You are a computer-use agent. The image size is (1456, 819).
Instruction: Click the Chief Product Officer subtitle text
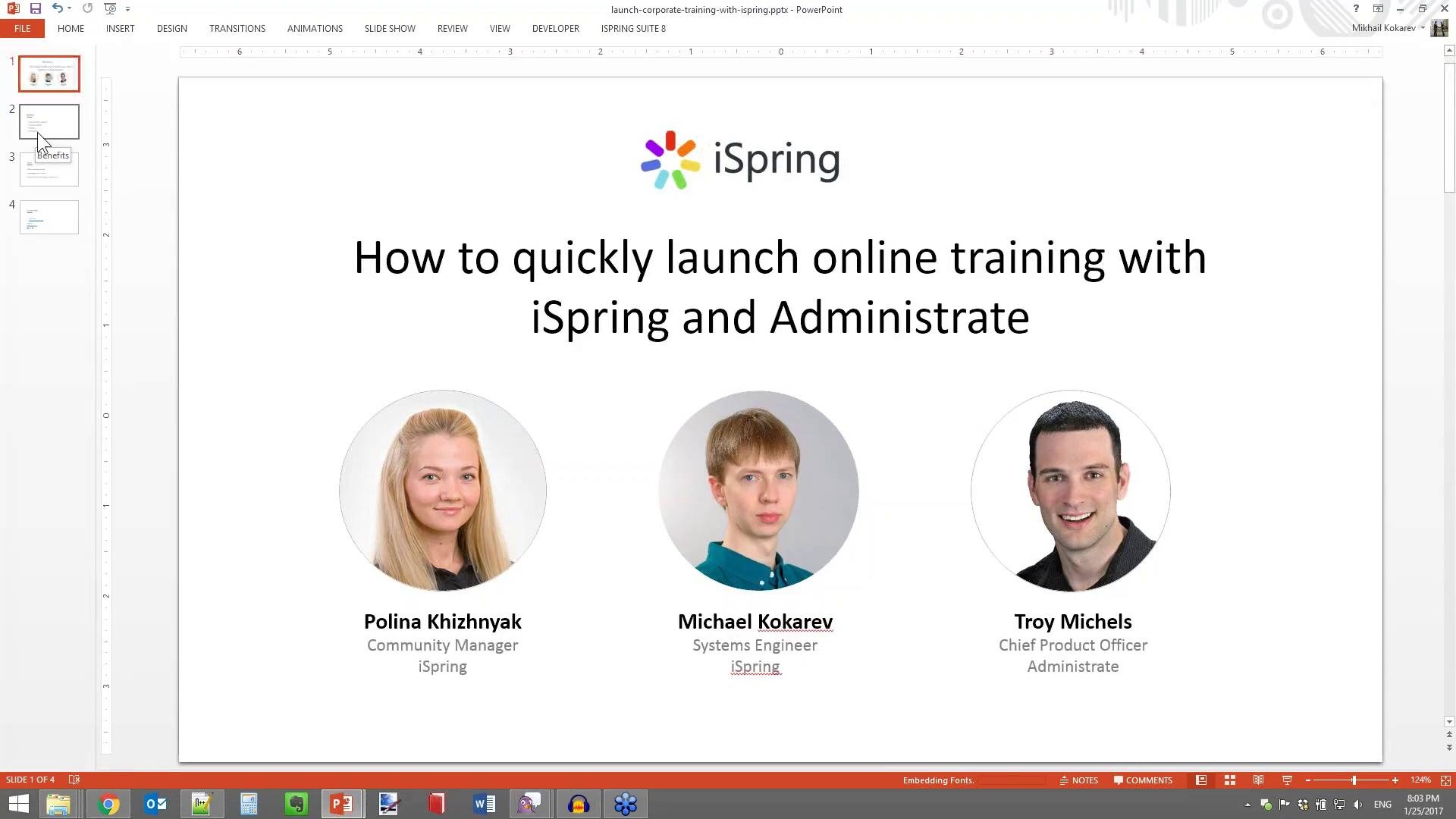[x=1073, y=645]
